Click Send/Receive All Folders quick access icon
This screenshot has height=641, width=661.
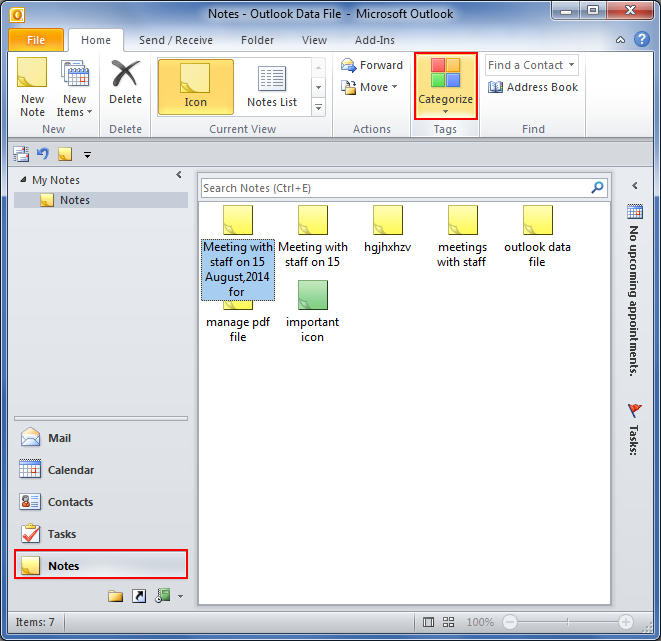click(x=21, y=154)
